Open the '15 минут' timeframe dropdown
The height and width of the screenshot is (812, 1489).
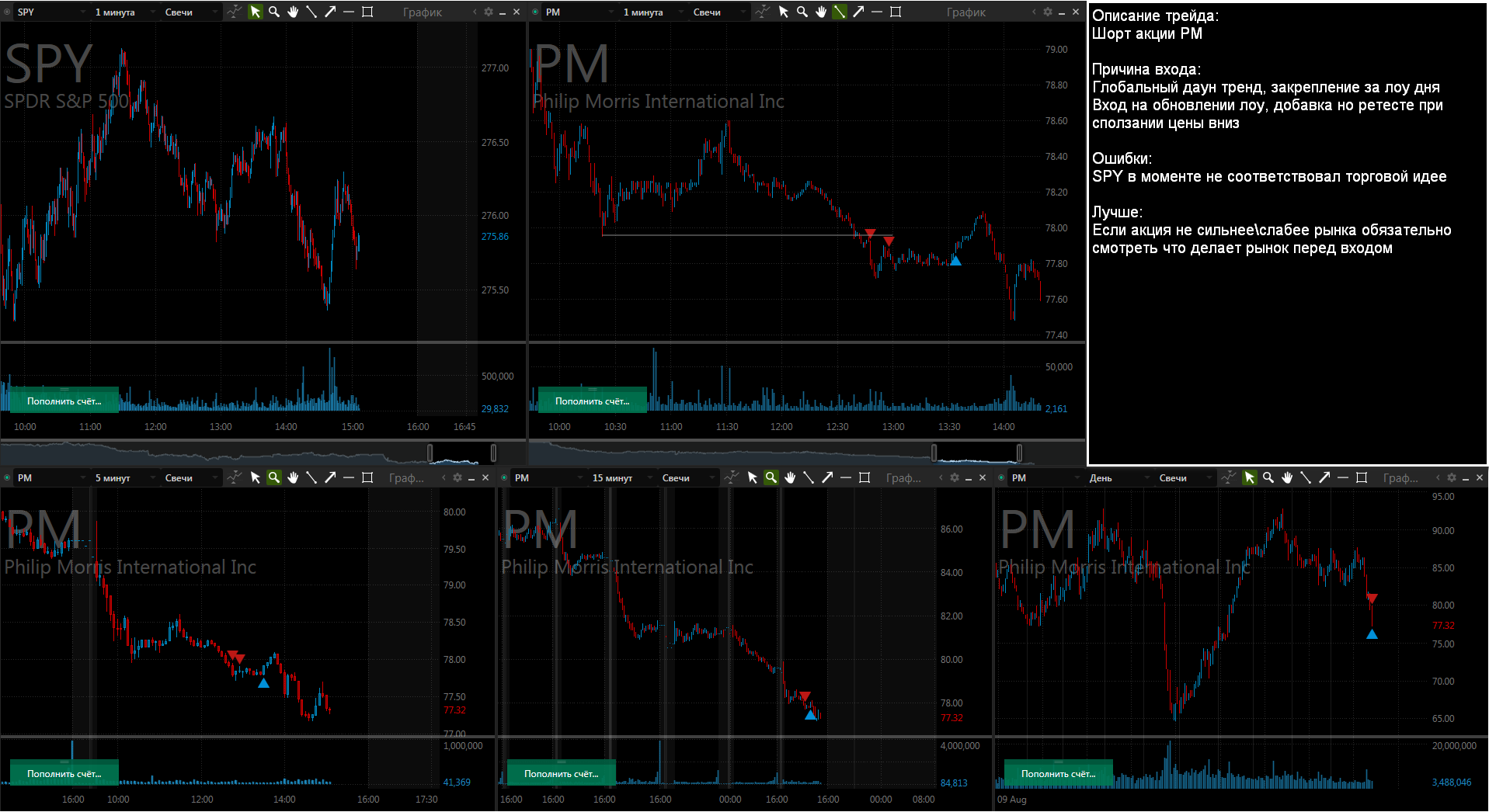621,477
